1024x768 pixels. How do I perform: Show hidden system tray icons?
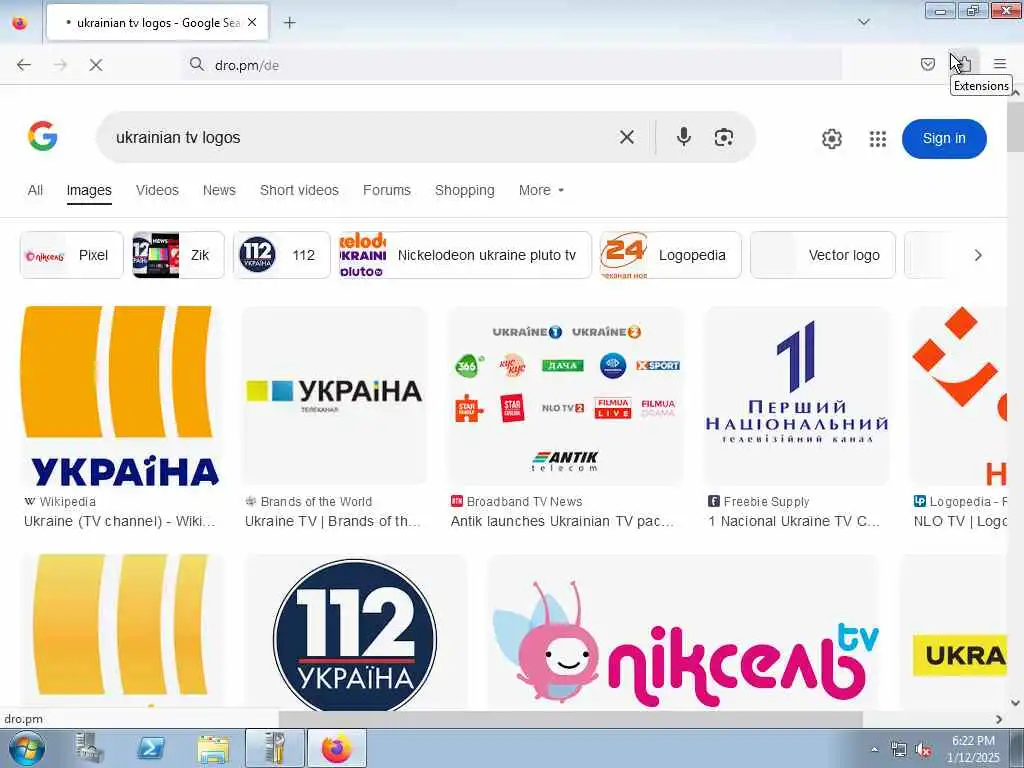click(874, 749)
